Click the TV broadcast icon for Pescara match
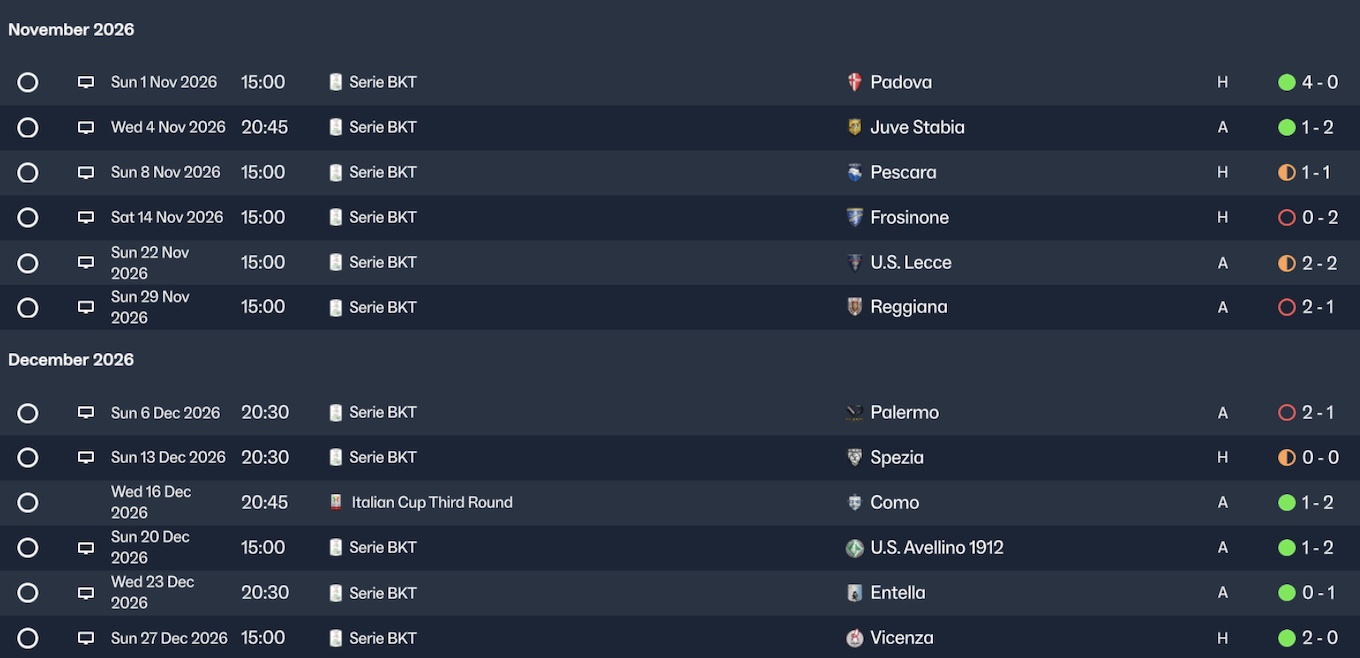Viewport: 1360px width, 658px height. 86,172
